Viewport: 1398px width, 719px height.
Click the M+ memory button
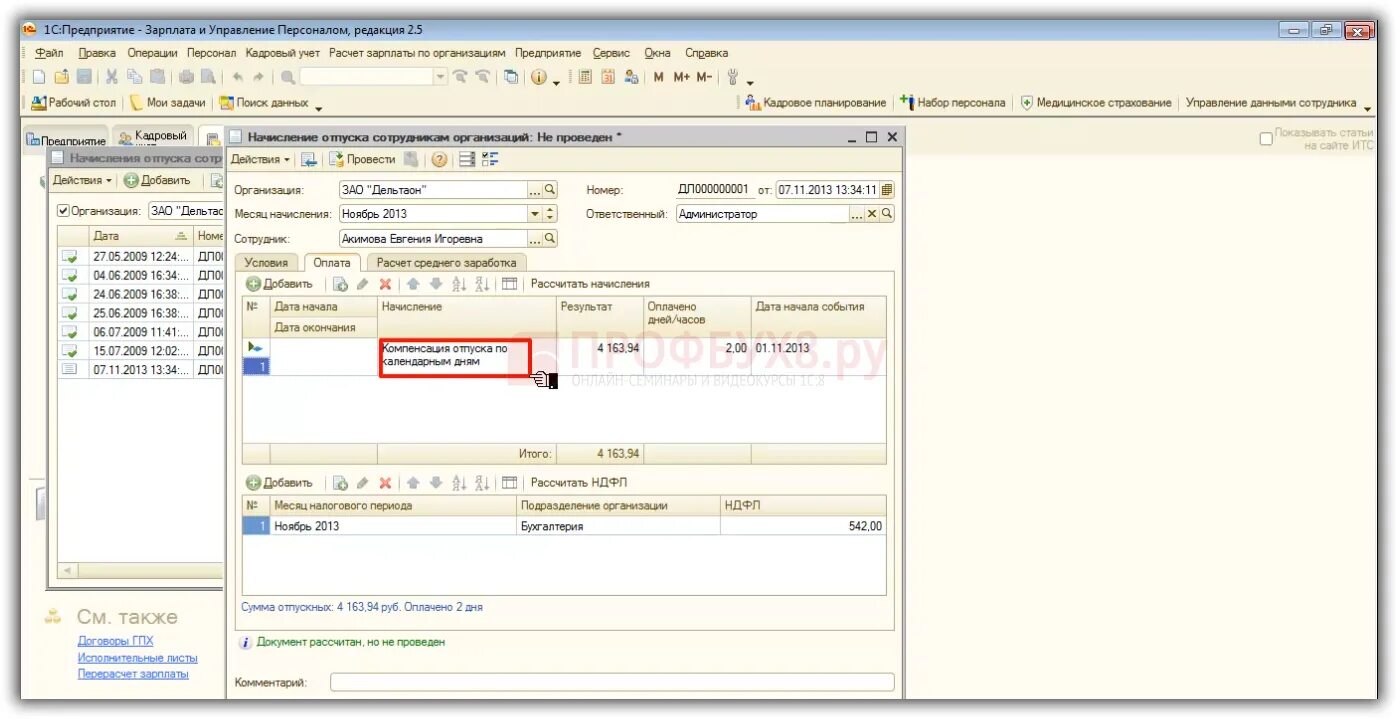(682, 77)
